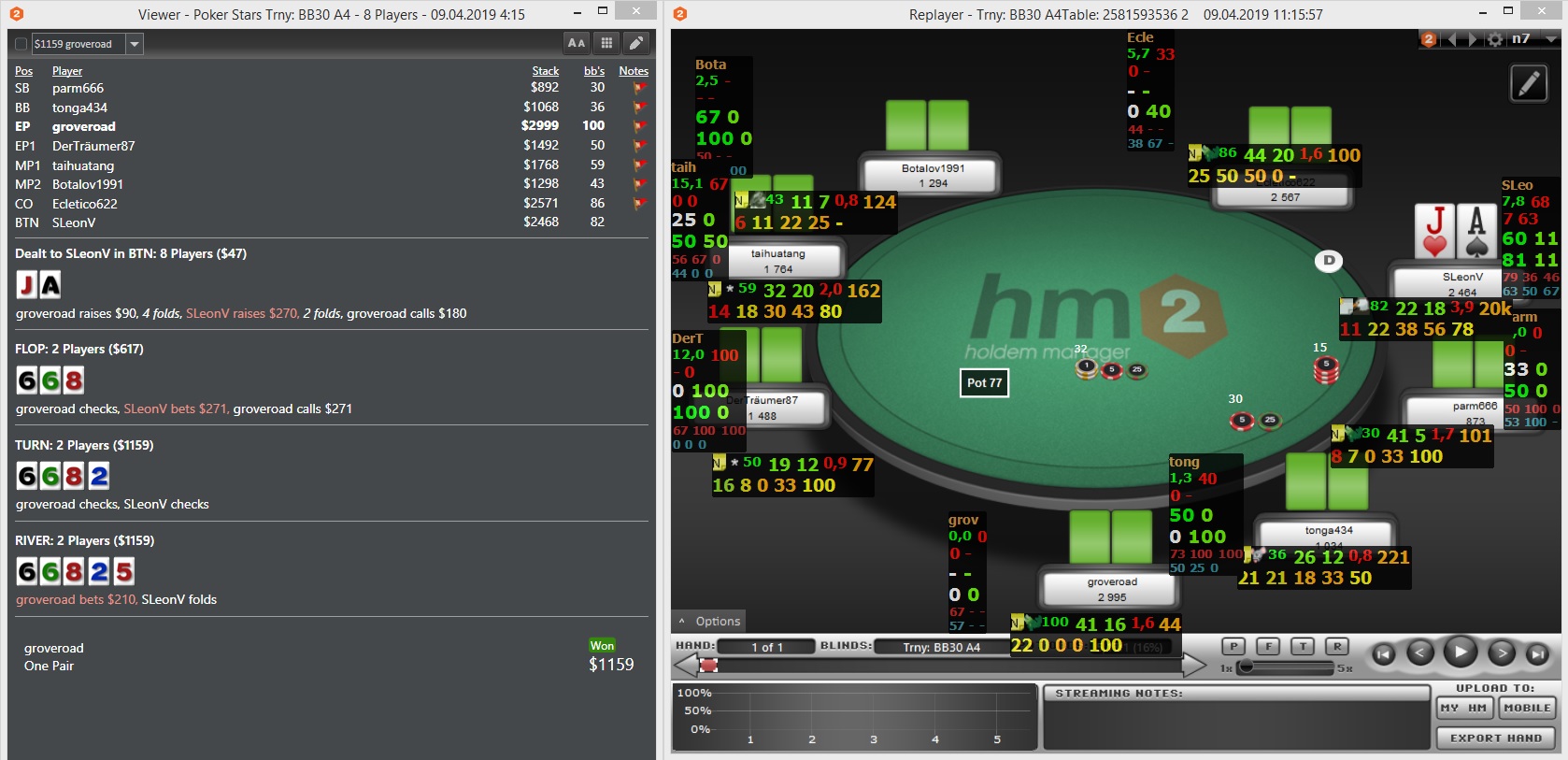Click the Pot 77 label on the table
The height and width of the screenshot is (760, 1568).
[x=984, y=383]
